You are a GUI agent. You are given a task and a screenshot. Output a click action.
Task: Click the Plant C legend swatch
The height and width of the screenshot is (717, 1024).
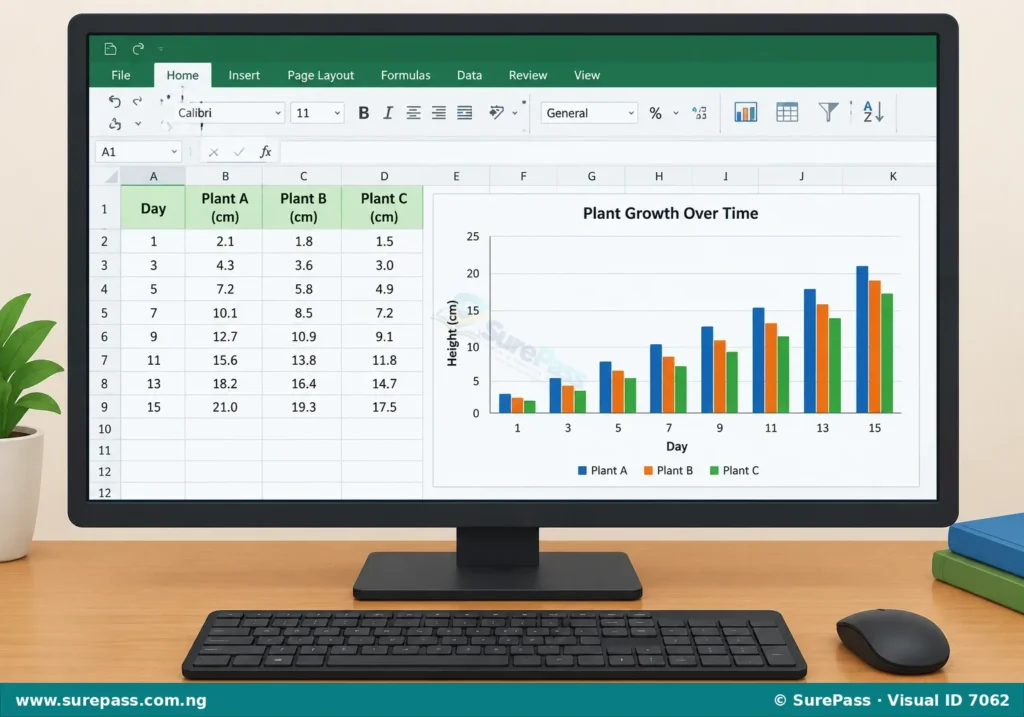coord(714,470)
